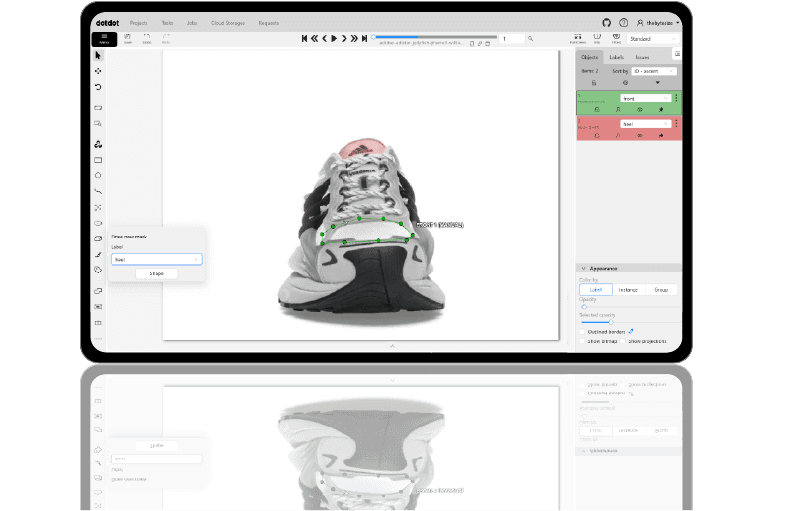The height and width of the screenshot is (511, 785).
Task: Open the help question mark icon
Action: (x=623, y=23)
